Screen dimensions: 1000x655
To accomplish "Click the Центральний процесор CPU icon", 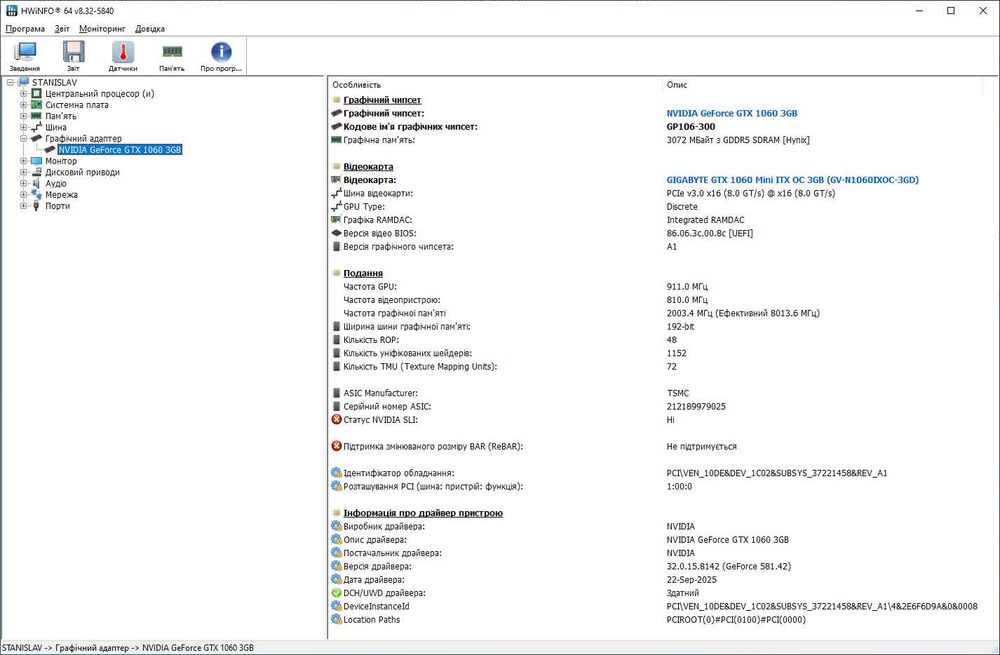I will tap(36, 94).
